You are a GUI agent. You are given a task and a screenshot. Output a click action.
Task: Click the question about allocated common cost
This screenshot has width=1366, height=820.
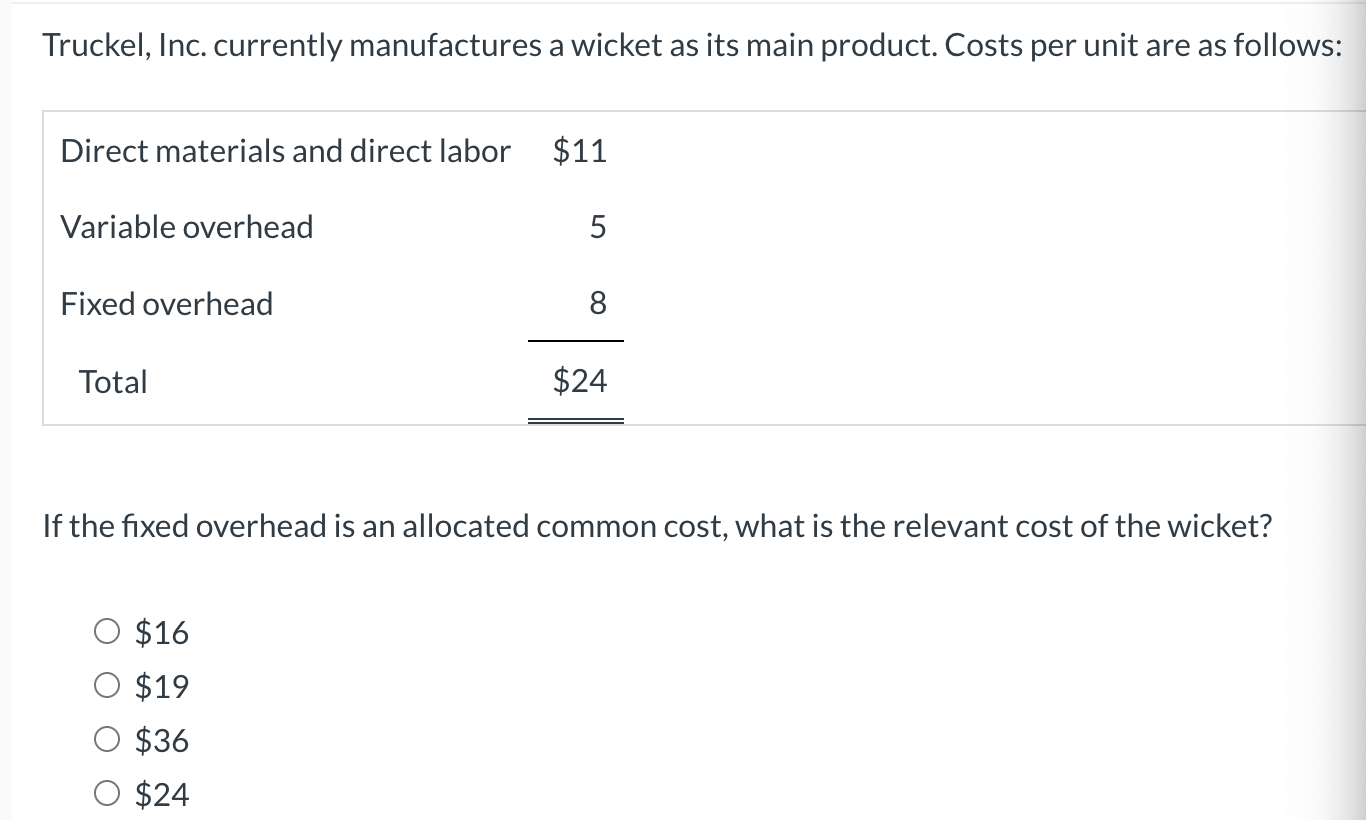(657, 525)
